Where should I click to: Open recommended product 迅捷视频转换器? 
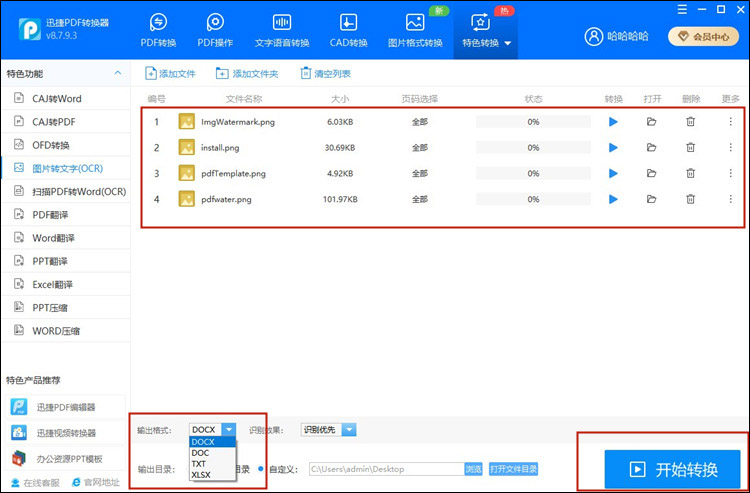coord(66,433)
